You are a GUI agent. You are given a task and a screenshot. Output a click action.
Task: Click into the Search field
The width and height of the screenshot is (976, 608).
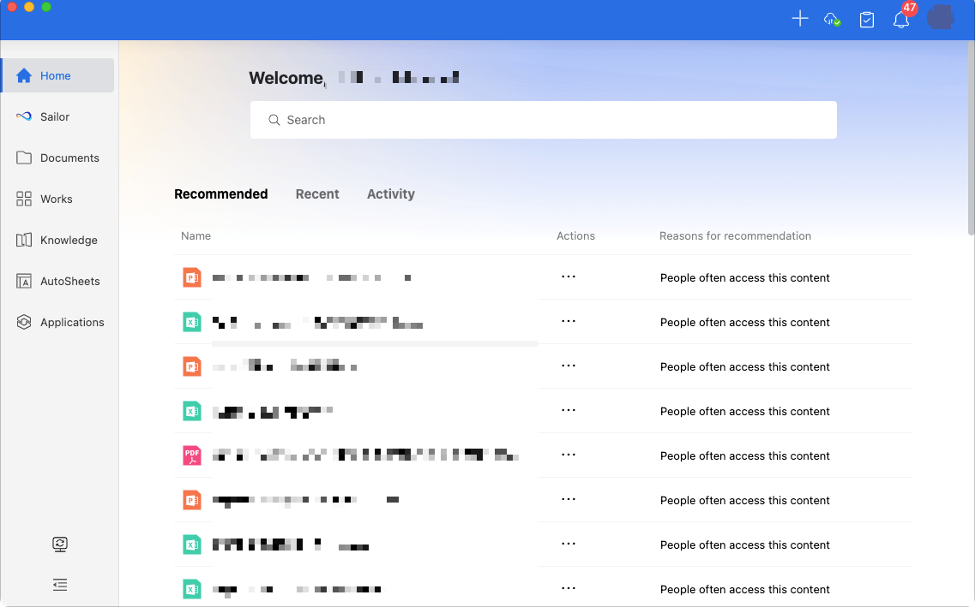tap(543, 120)
